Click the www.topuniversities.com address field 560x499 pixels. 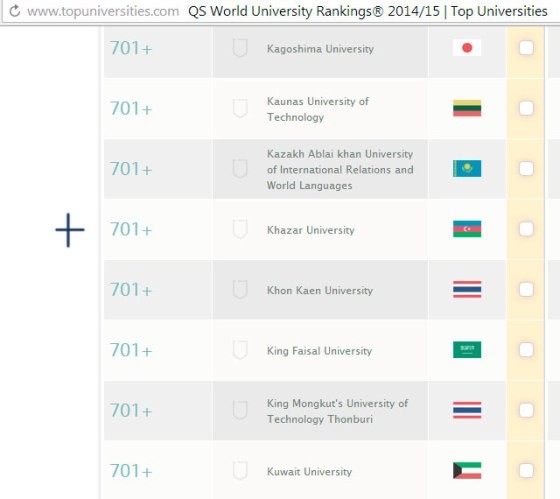[x=103, y=11]
